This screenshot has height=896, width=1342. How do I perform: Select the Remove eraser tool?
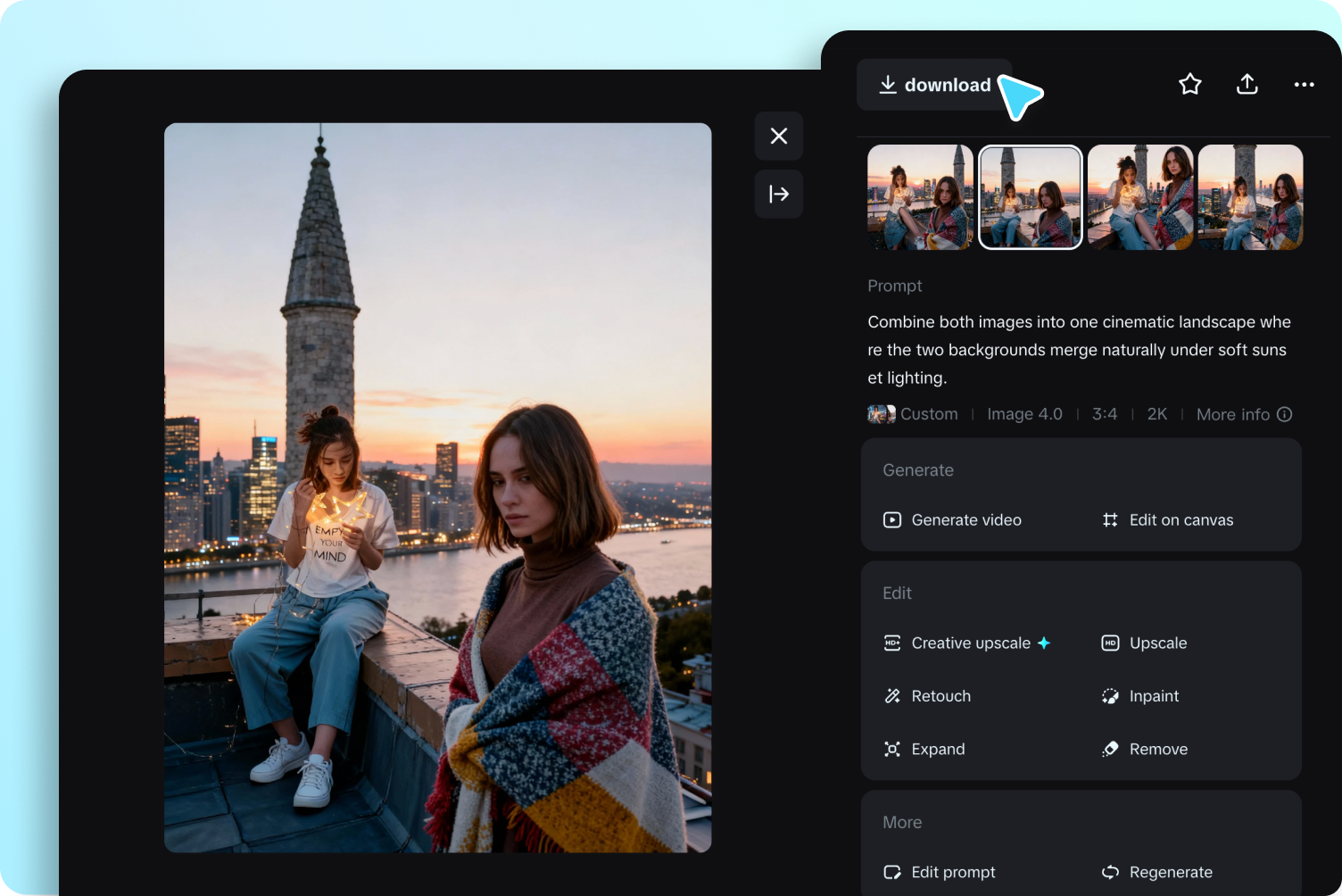point(1145,749)
